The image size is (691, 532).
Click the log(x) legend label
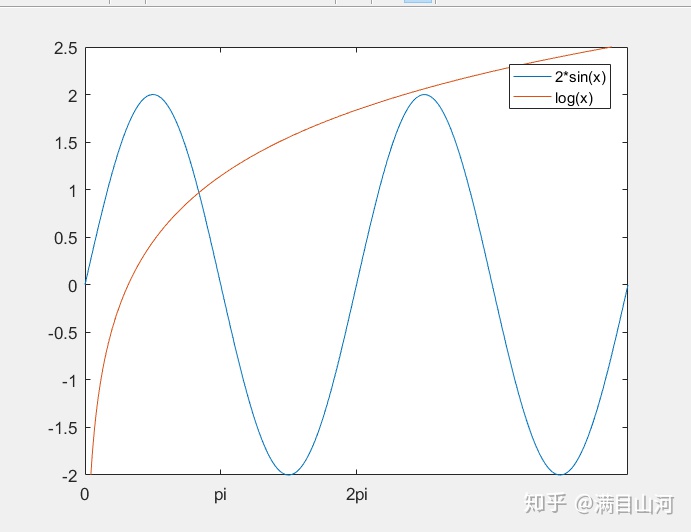pyautogui.click(x=573, y=98)
